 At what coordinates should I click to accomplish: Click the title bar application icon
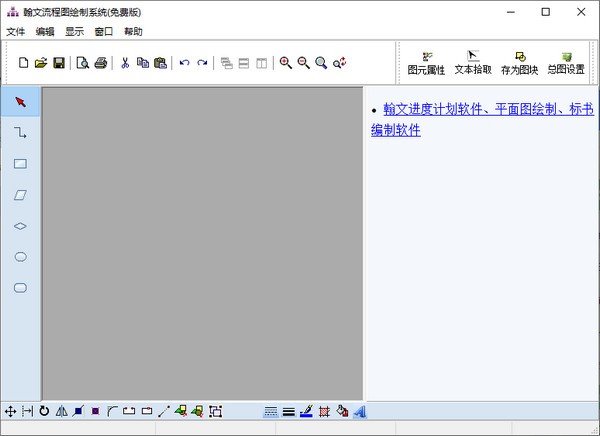pos(13,12)
